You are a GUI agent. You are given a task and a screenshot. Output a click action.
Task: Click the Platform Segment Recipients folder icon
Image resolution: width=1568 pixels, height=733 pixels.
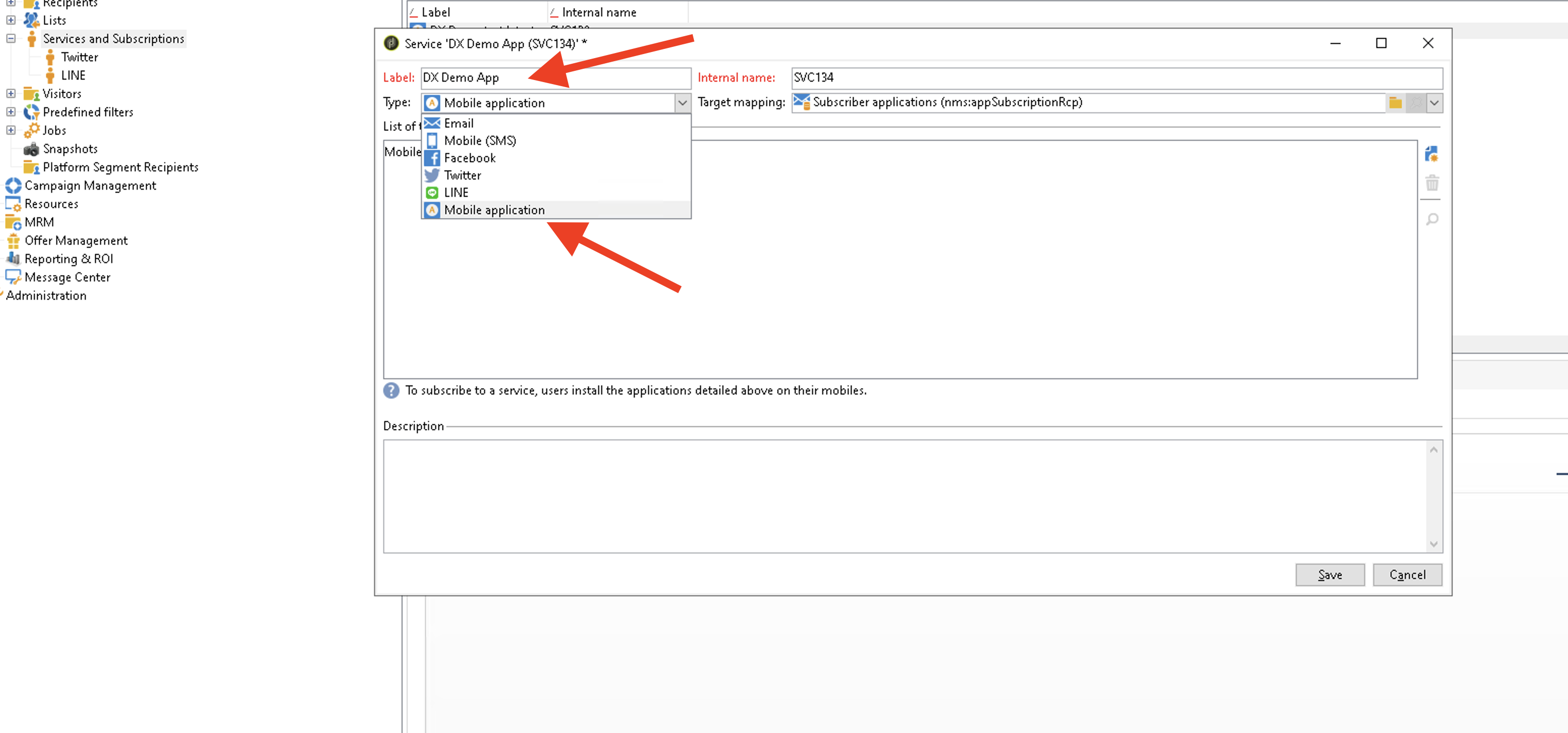pyautogui.click(x=31, y=168)
